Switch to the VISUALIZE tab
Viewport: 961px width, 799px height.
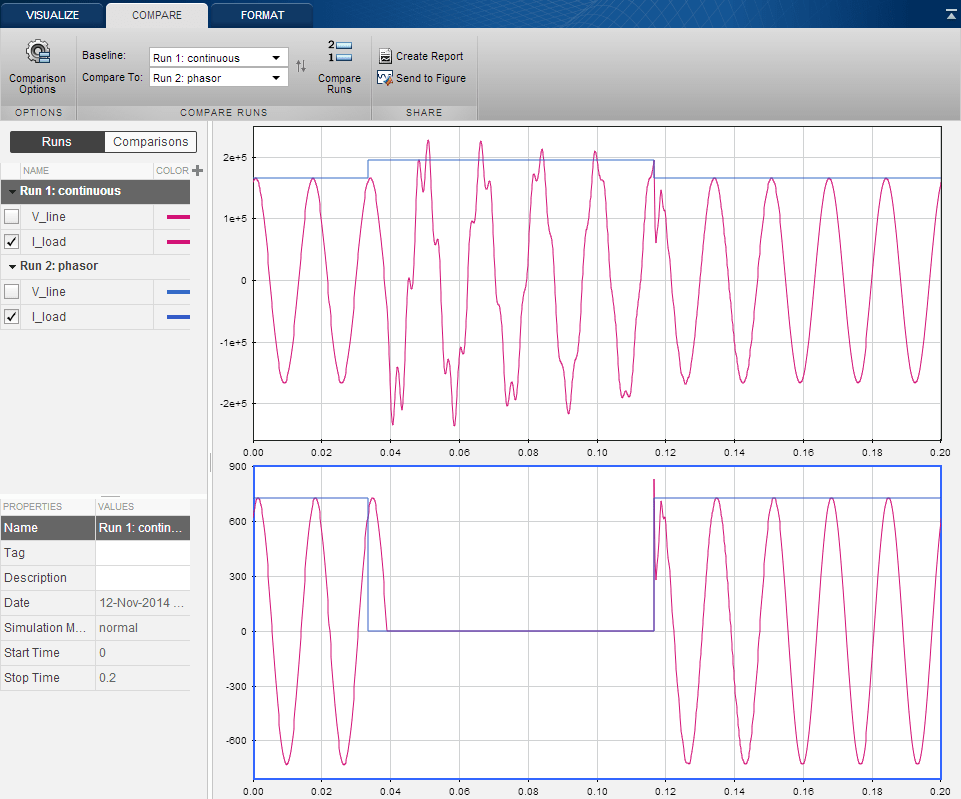(52, 15)
